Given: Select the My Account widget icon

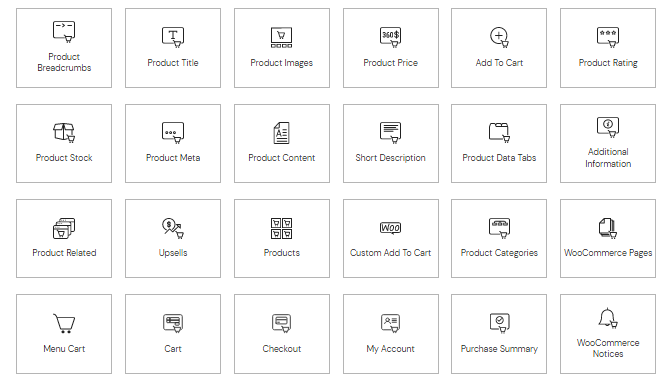Looking at the screenshot, I should pyautogui.click(x=391, y=323).
